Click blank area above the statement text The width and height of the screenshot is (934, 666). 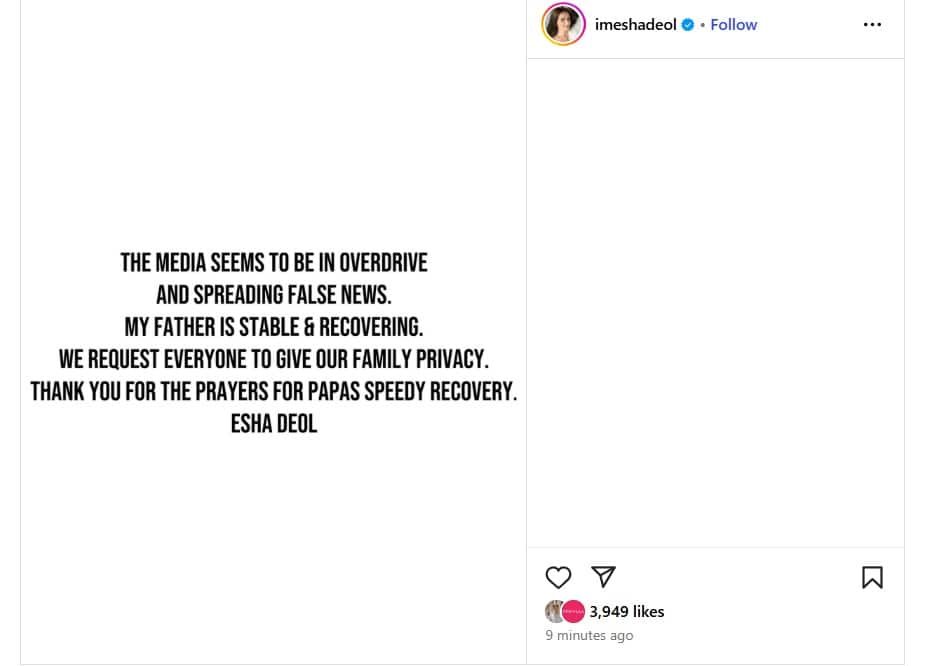[273, 120]
